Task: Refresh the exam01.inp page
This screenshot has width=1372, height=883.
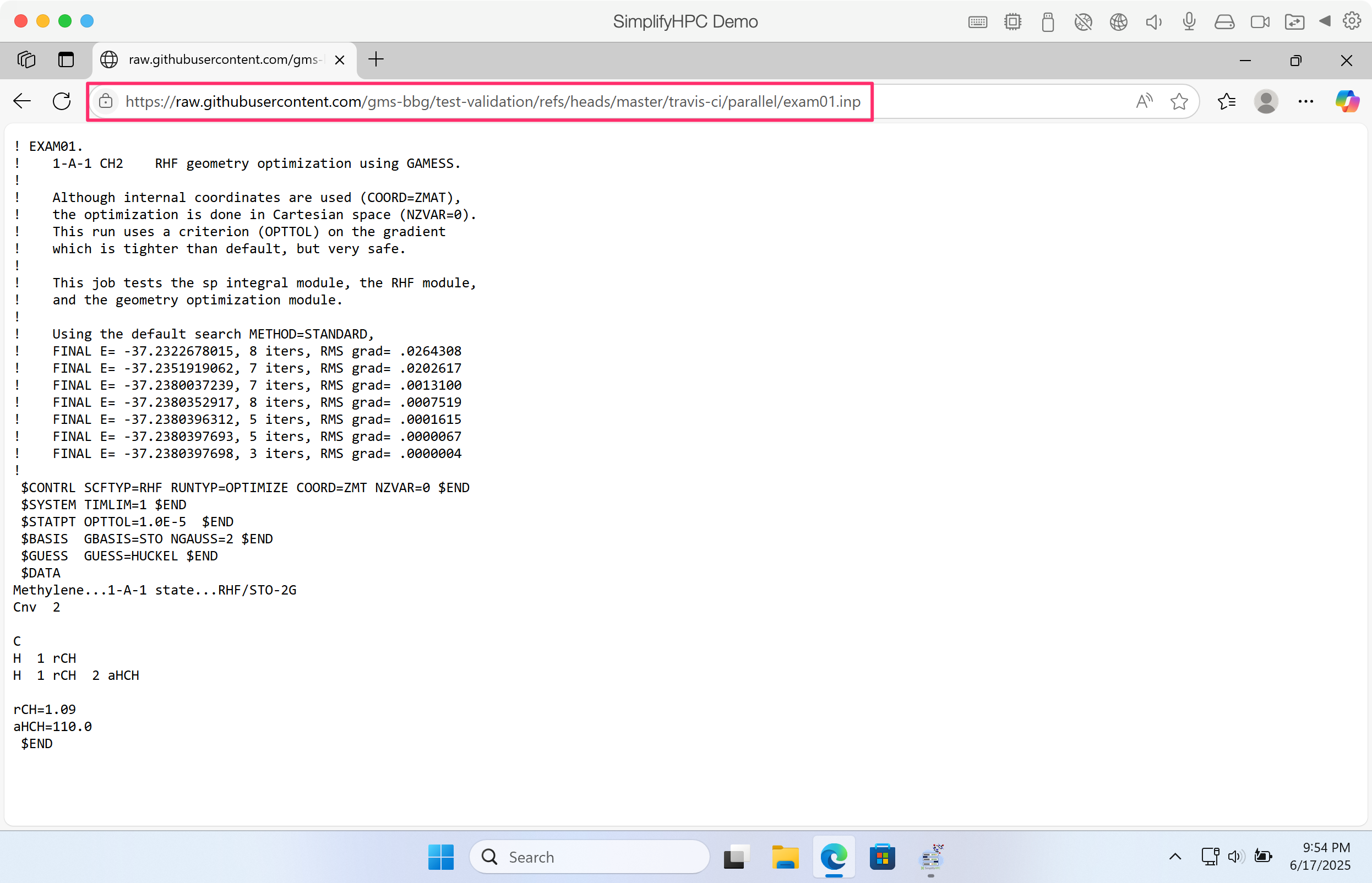Action: [61, 101]
